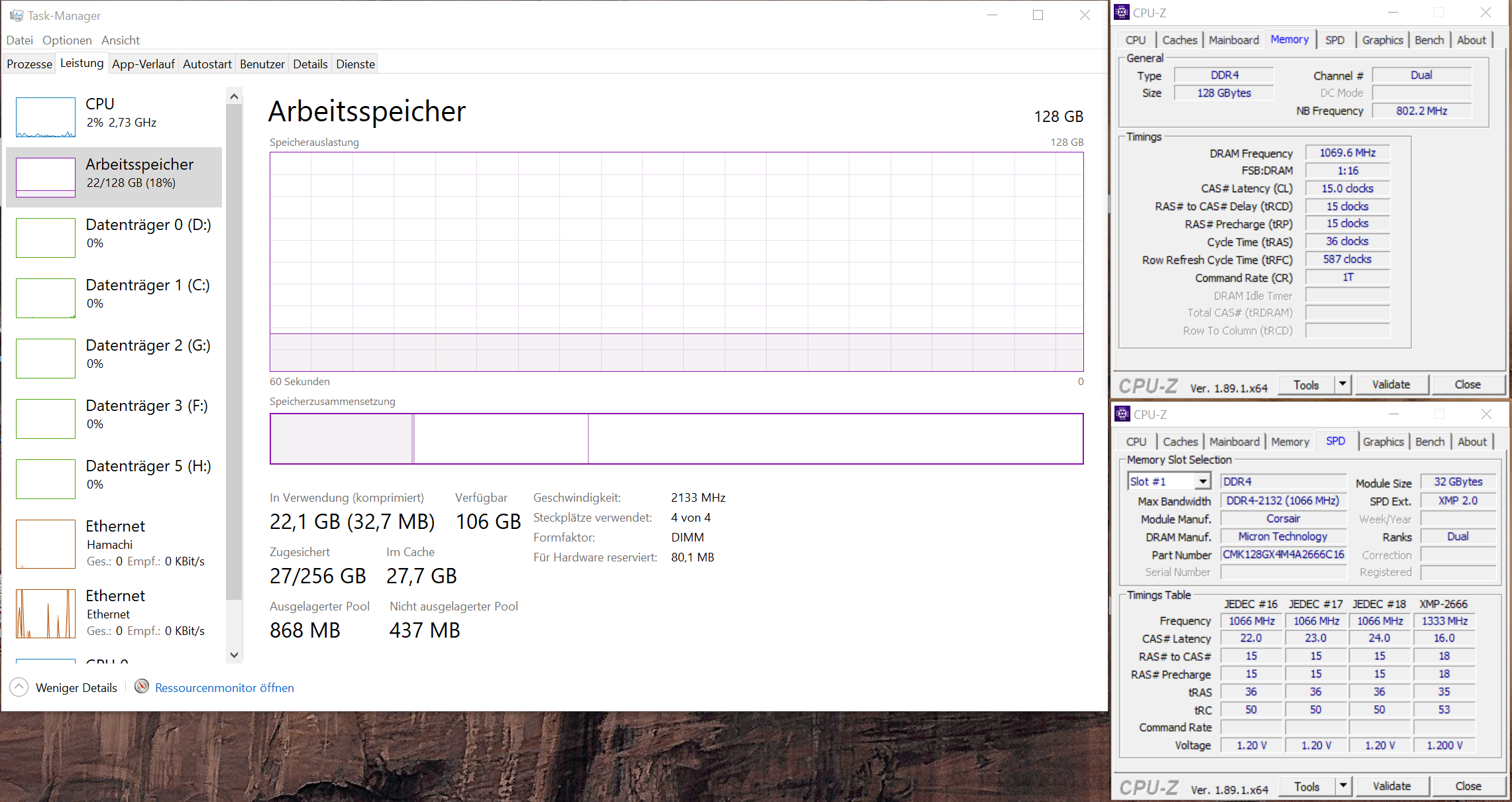This screenshot has height=802, width=1512.
Task: Expand Tools dropdown arrow in upper CPU-Z
Action: (x=1342, y=384)
